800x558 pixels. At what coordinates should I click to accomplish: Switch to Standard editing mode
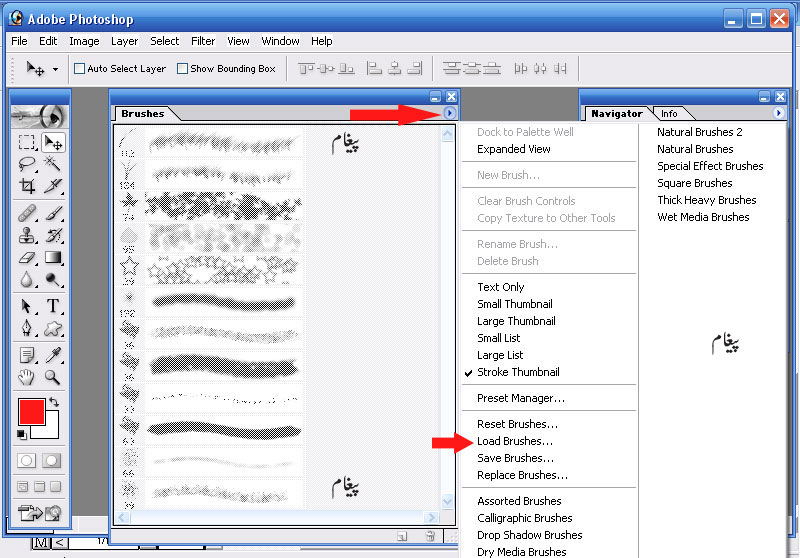pyautogui.click(x=27, y=461)
